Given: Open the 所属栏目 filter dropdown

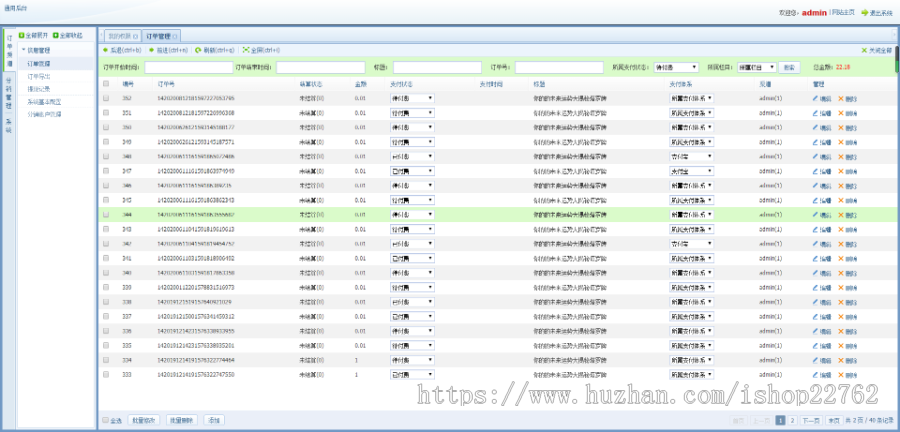Looking at the screenshot, I should click(756, 67).
